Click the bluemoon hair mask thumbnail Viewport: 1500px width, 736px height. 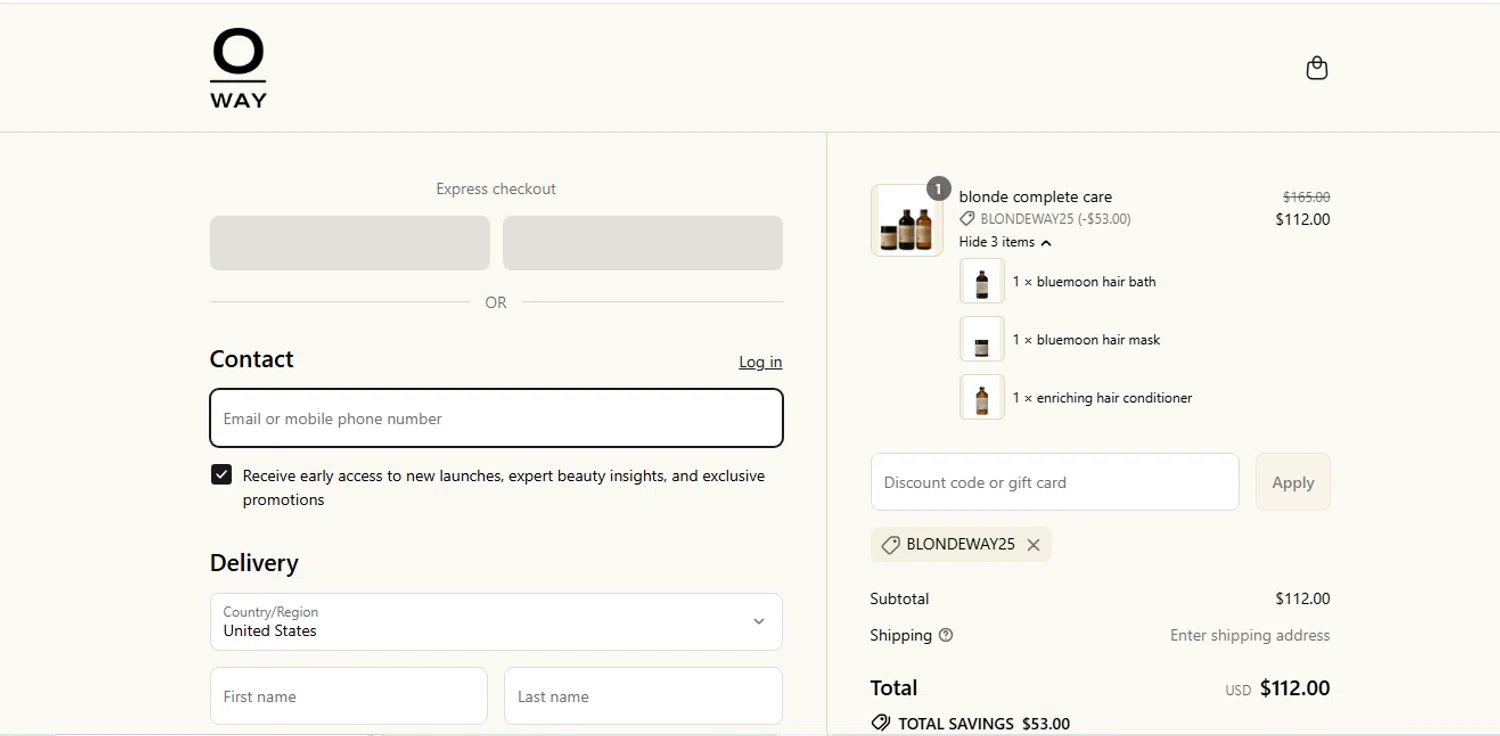point(982,340)
